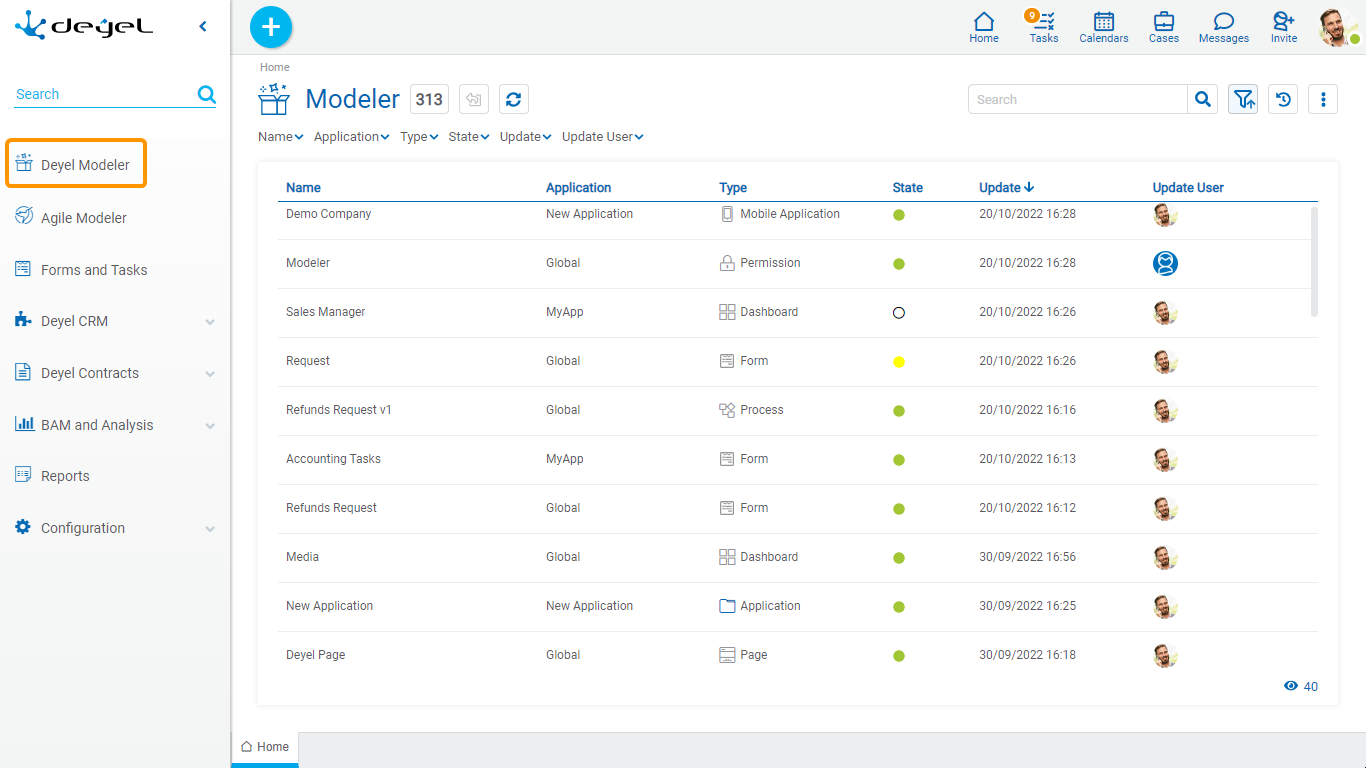Open the history clock icon

[x=1283, y=99]
